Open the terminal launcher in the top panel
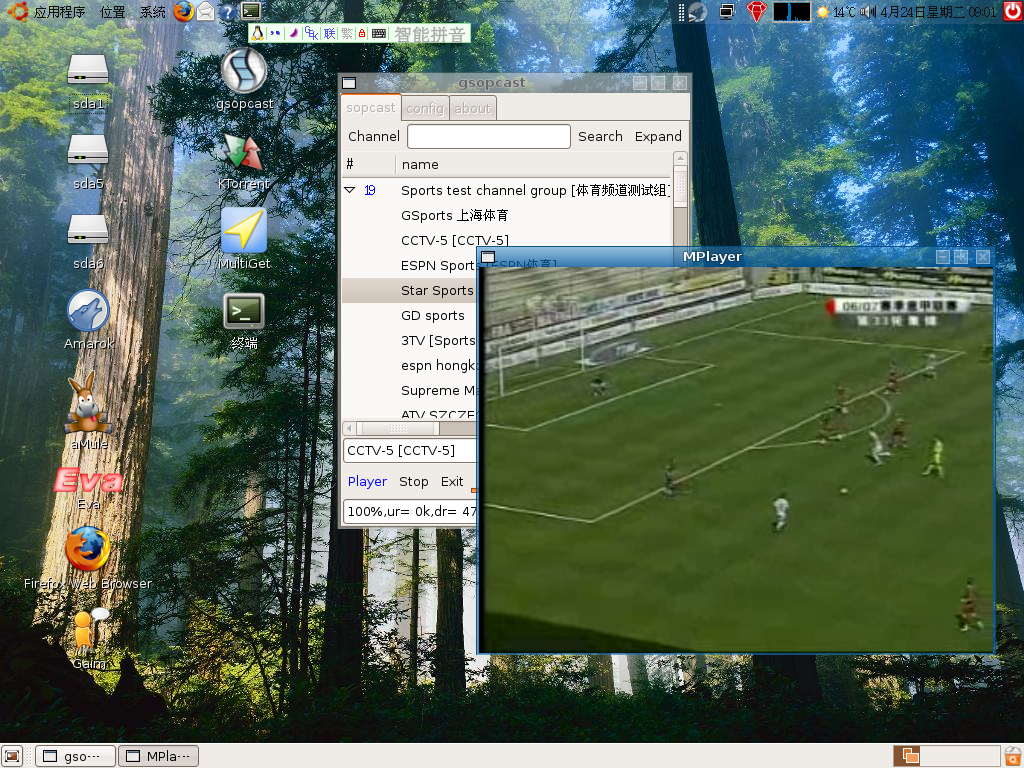The height and width of the screenshot is (768, 1024). 251,10
